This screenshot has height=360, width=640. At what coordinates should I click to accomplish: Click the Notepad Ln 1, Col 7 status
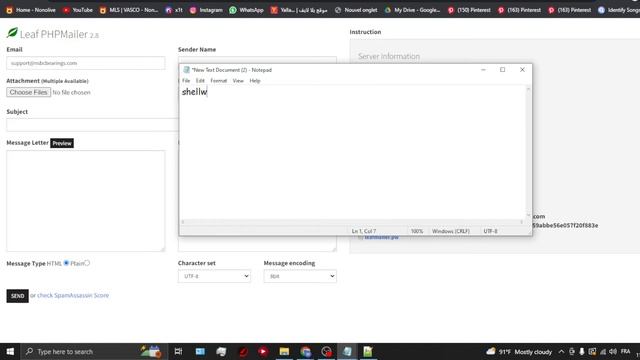pyautogui.click(x=364, y=231)
